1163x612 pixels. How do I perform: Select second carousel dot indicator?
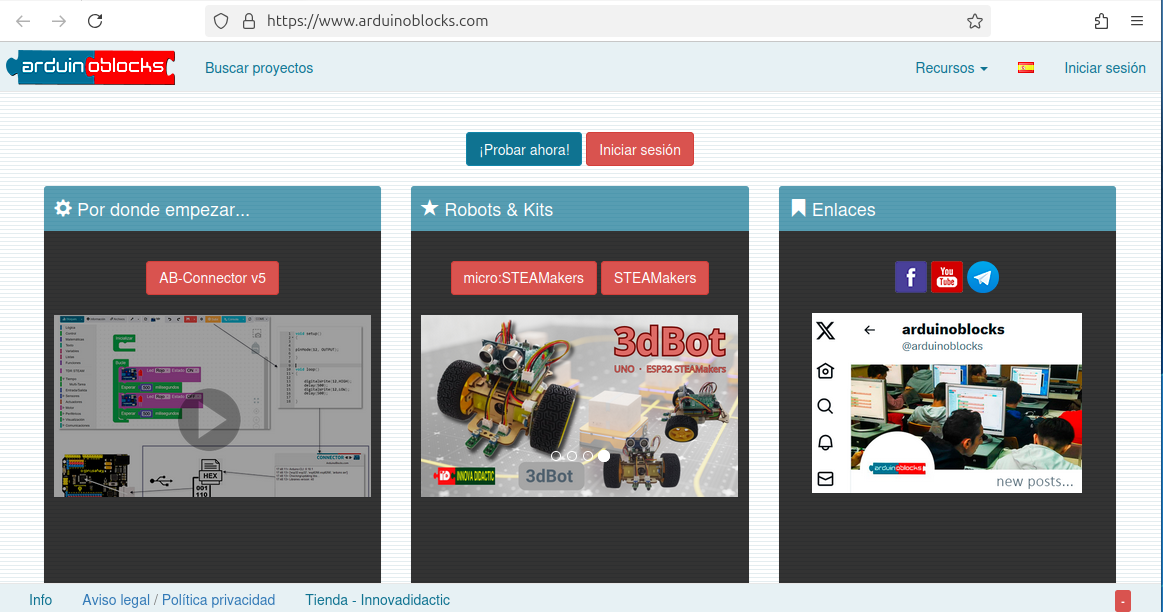(572, 456)
